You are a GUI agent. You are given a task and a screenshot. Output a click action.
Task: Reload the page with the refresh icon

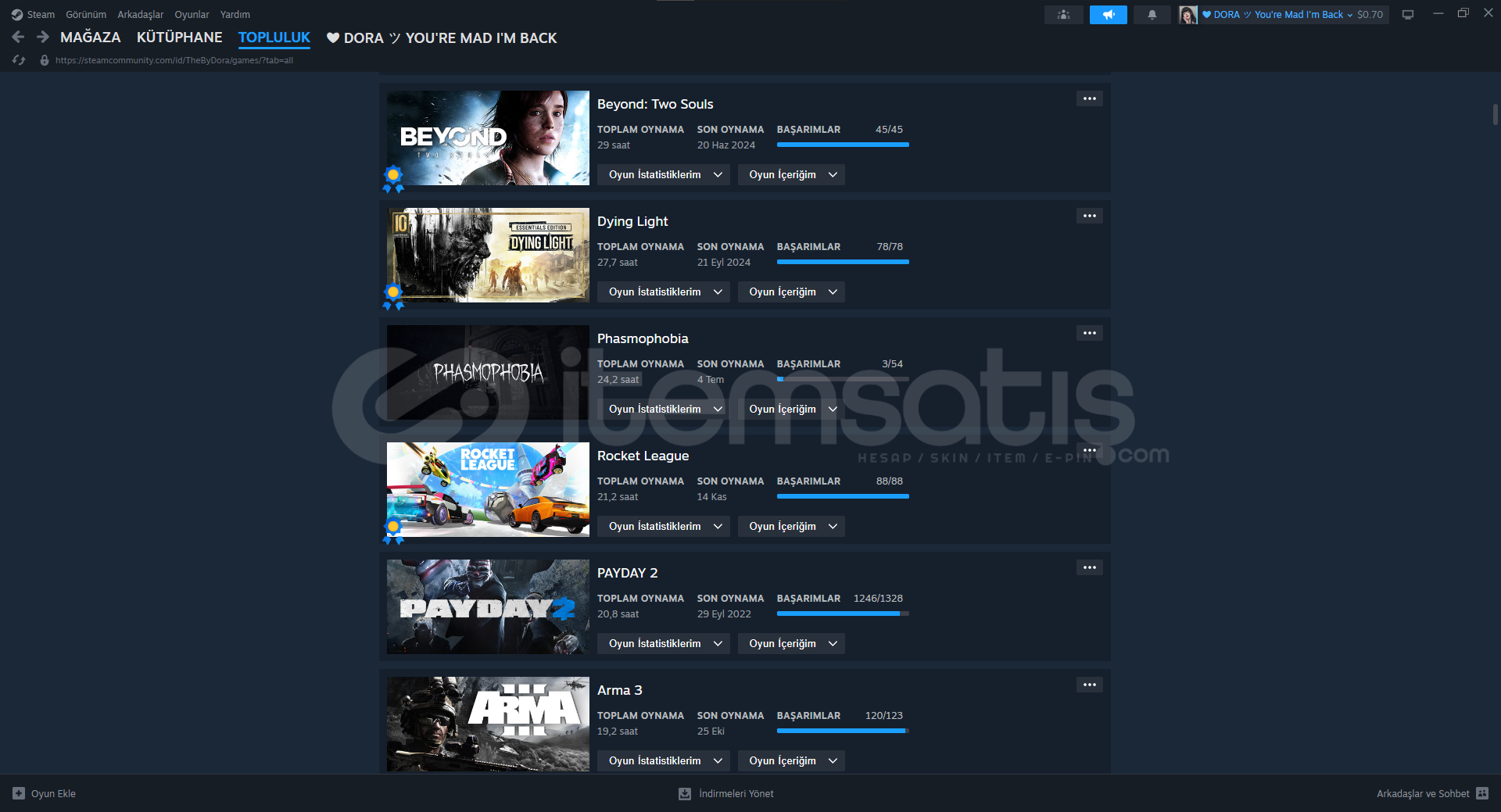coord(19,60)
